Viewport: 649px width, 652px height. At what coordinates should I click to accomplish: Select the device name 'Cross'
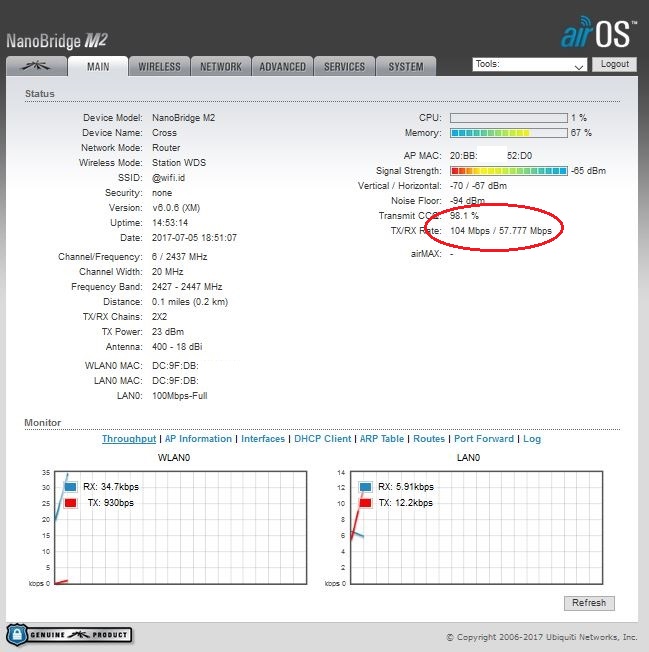pyautogui.click(x=164, y=133)
